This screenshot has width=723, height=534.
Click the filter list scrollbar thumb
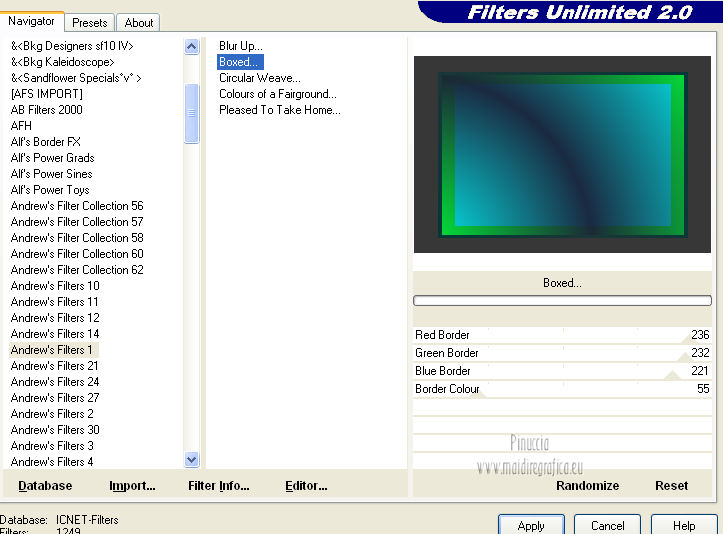point(191,113)
